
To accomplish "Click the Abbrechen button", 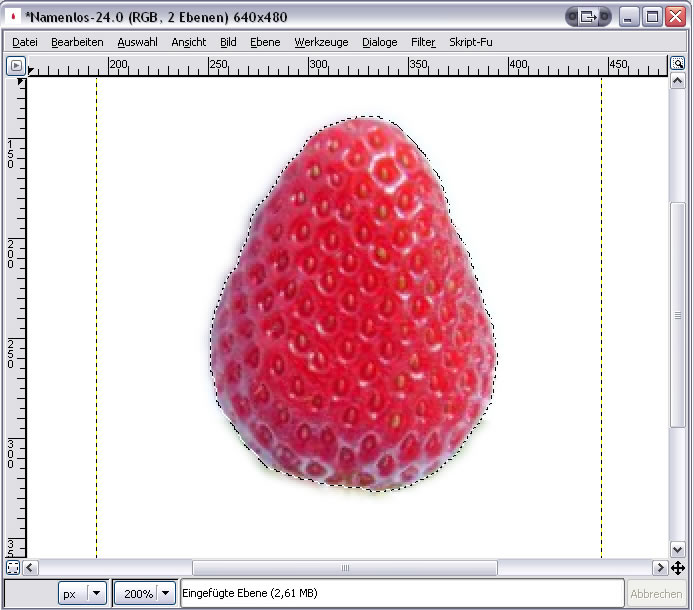I will coord(656,593).
